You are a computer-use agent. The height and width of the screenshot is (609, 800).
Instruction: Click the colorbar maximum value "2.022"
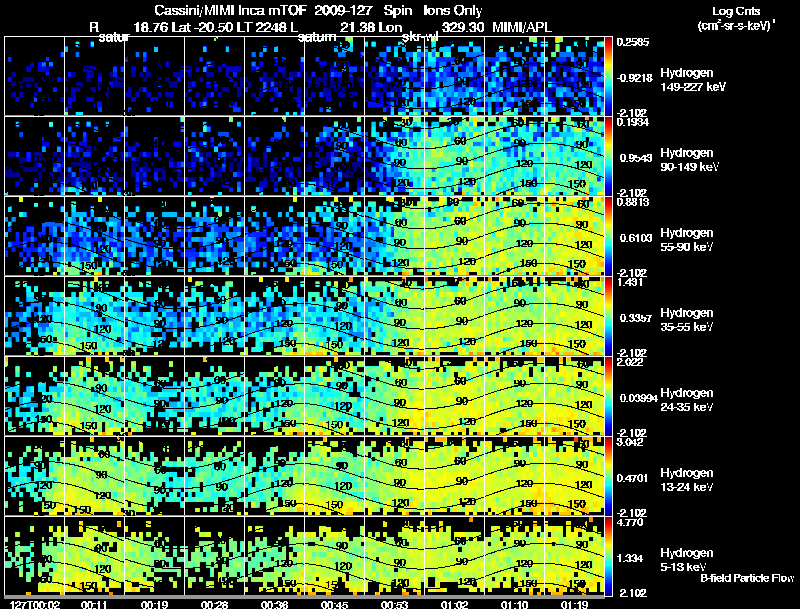630,362
